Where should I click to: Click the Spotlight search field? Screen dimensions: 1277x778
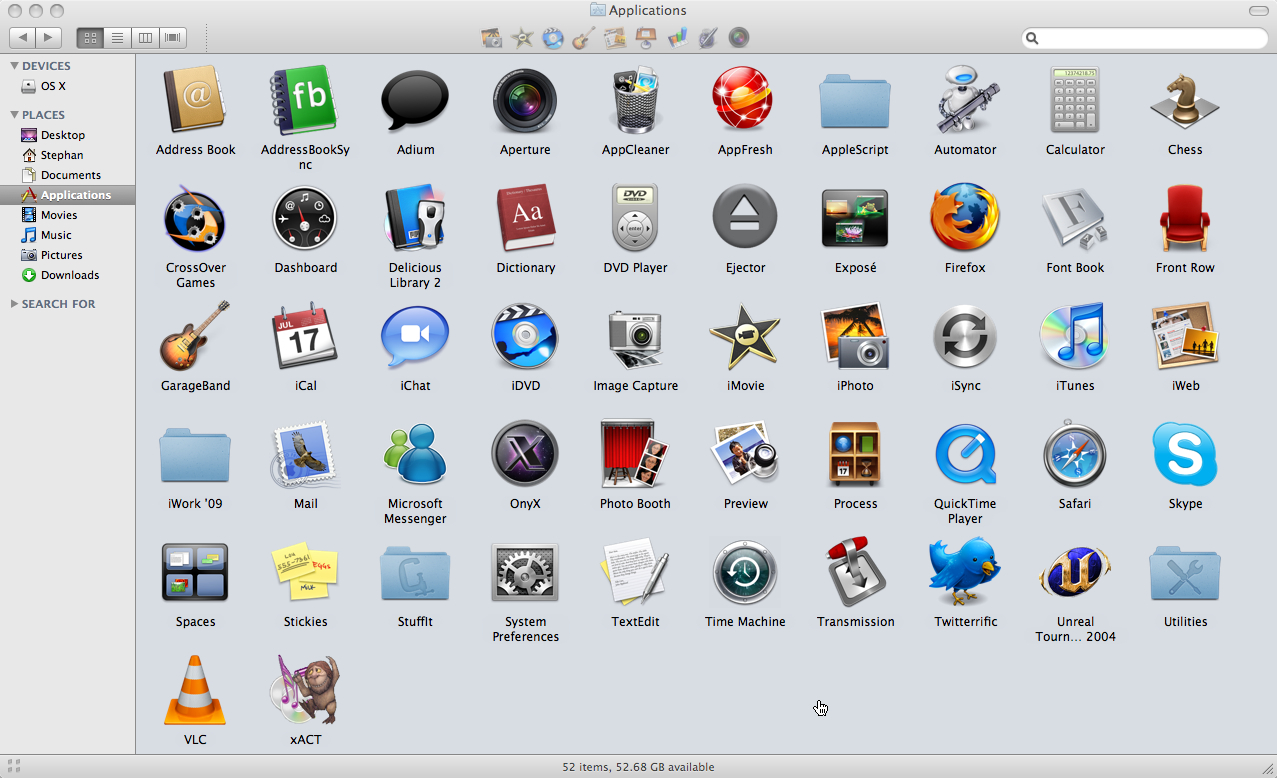[x=1145, y=38]
